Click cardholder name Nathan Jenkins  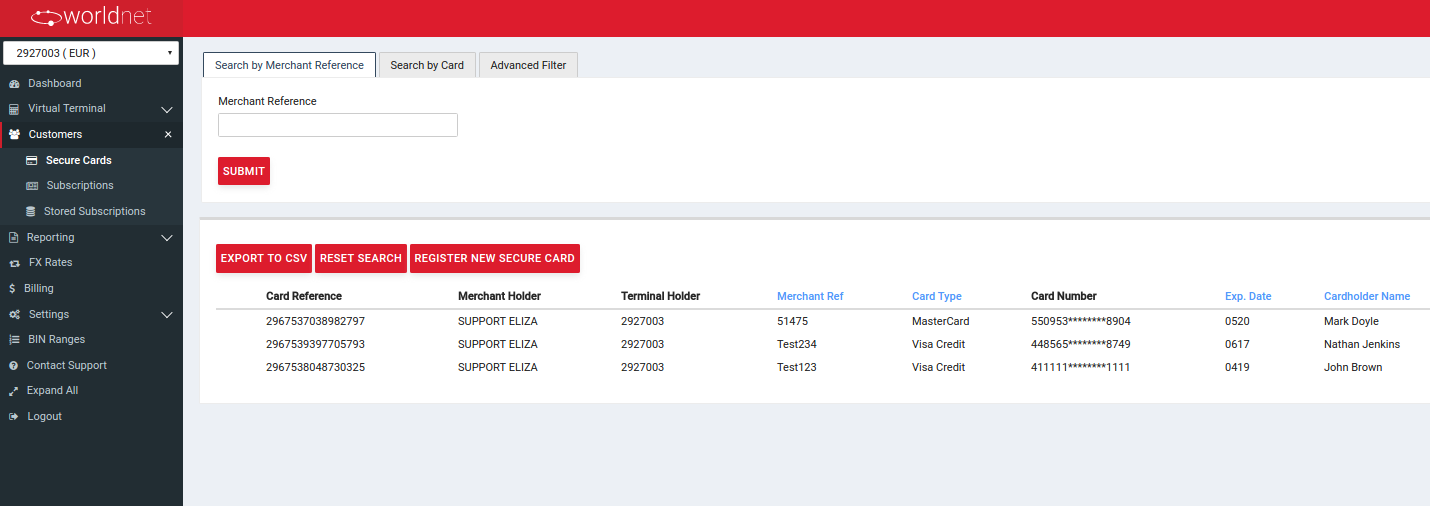[x=1362, y=344]
